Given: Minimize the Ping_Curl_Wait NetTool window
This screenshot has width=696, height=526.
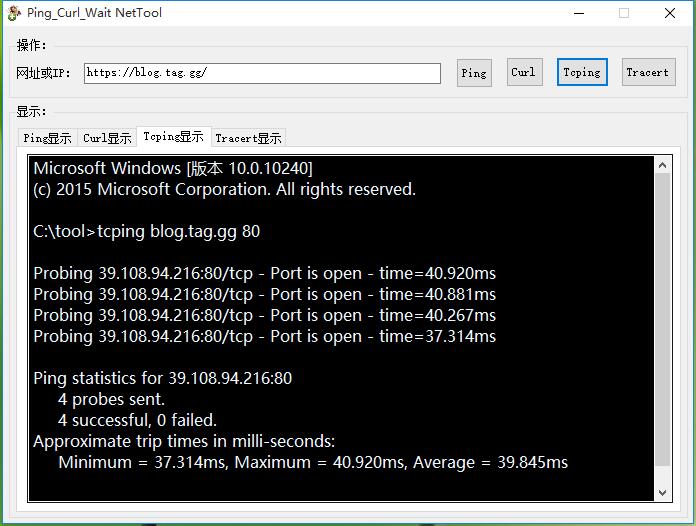Looking at the screenshot, I should [x=578, y=13].
